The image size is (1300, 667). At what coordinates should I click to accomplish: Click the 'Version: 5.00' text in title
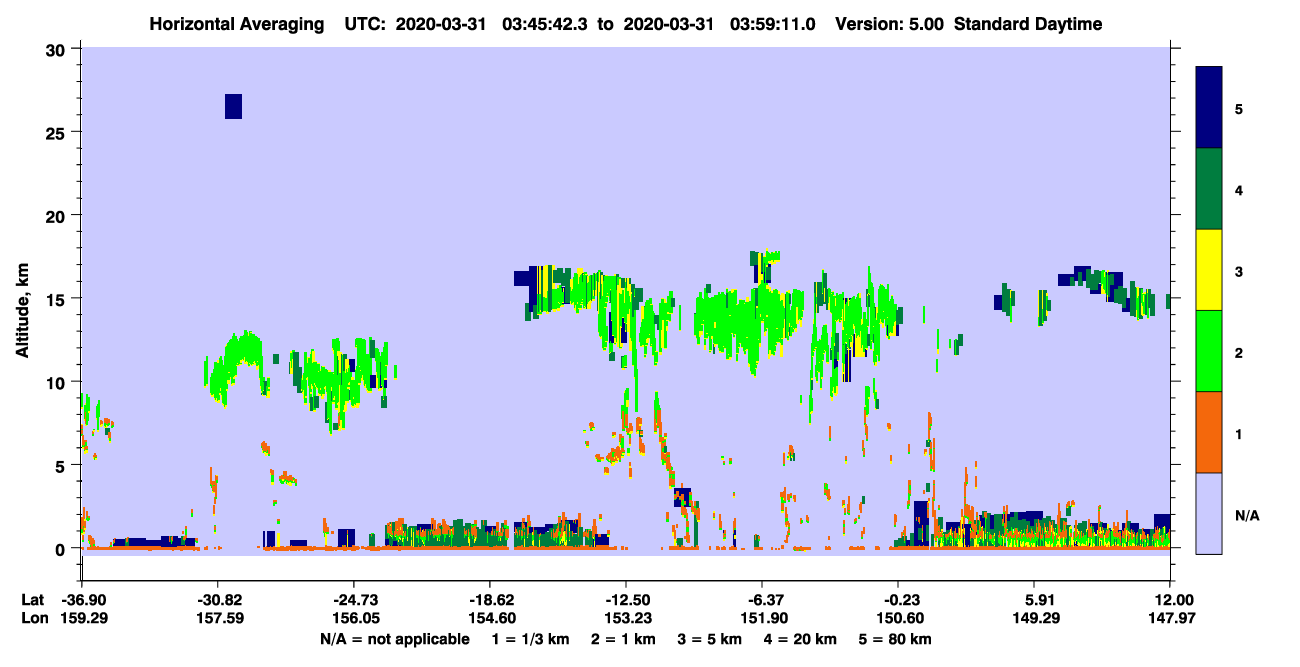888,24
